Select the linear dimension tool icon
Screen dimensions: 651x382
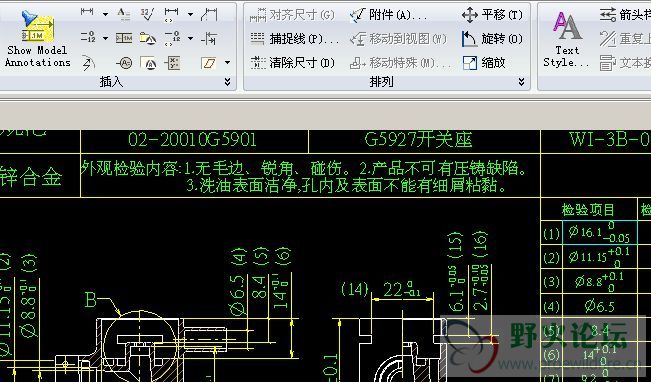pyautogui.click(x=87, y=12)
